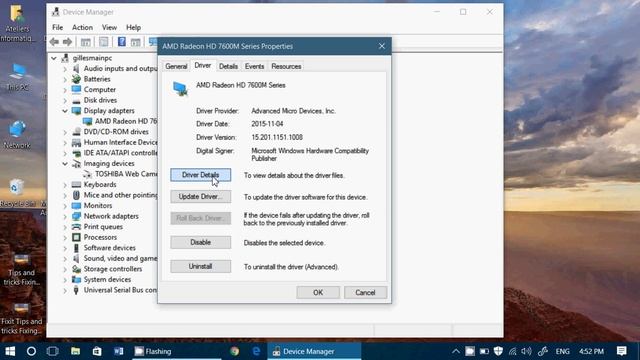Image resolution: width=640 pixels, height=360 pixels.
Task: Click Print queues icon in device tree
Action: coord(76,227)
